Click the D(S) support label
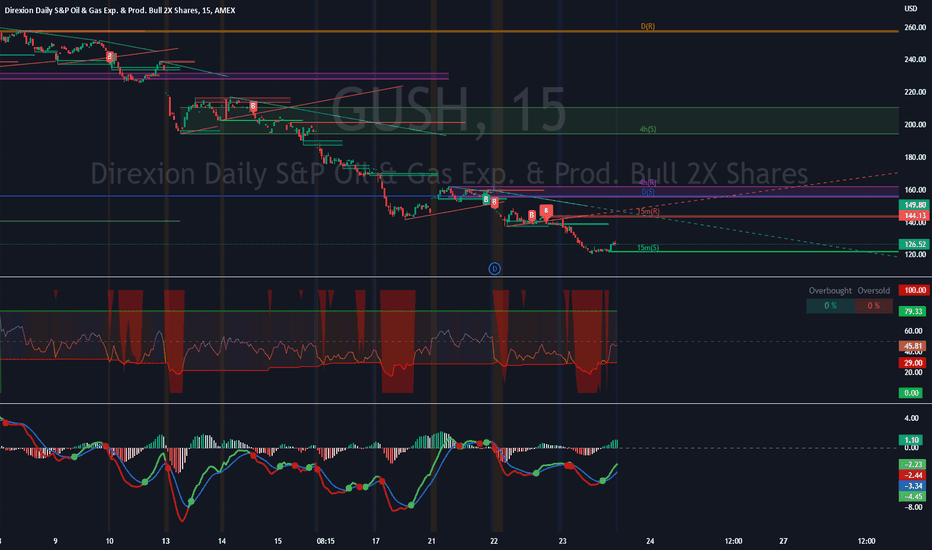 coord(648,191)
